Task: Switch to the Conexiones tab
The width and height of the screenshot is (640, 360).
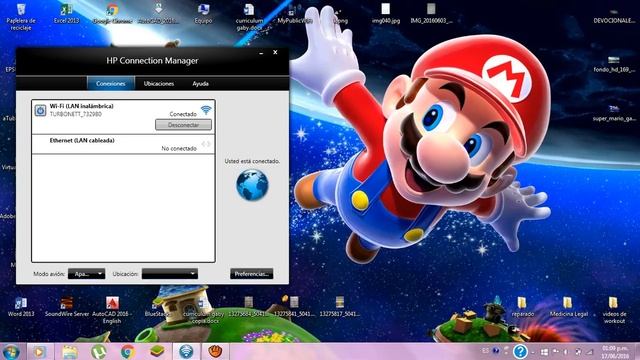Action: point(111,83)
